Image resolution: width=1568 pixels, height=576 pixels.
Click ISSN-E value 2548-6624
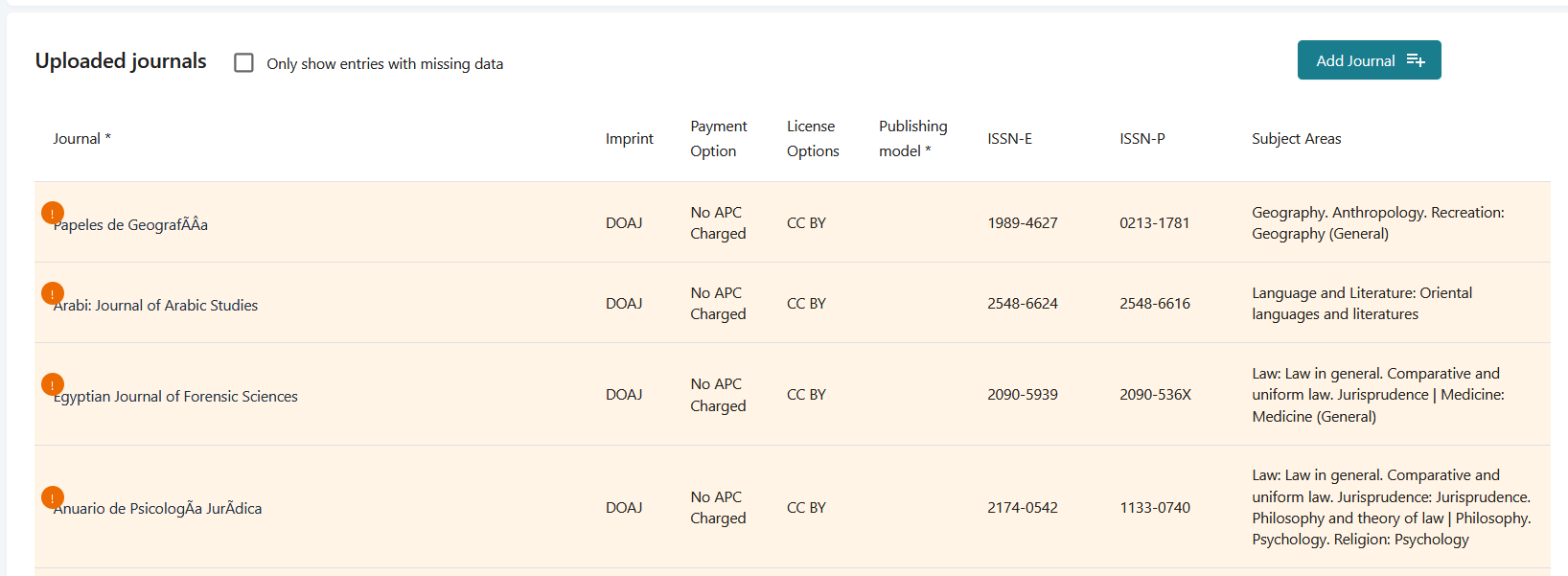coord(1023,304)
